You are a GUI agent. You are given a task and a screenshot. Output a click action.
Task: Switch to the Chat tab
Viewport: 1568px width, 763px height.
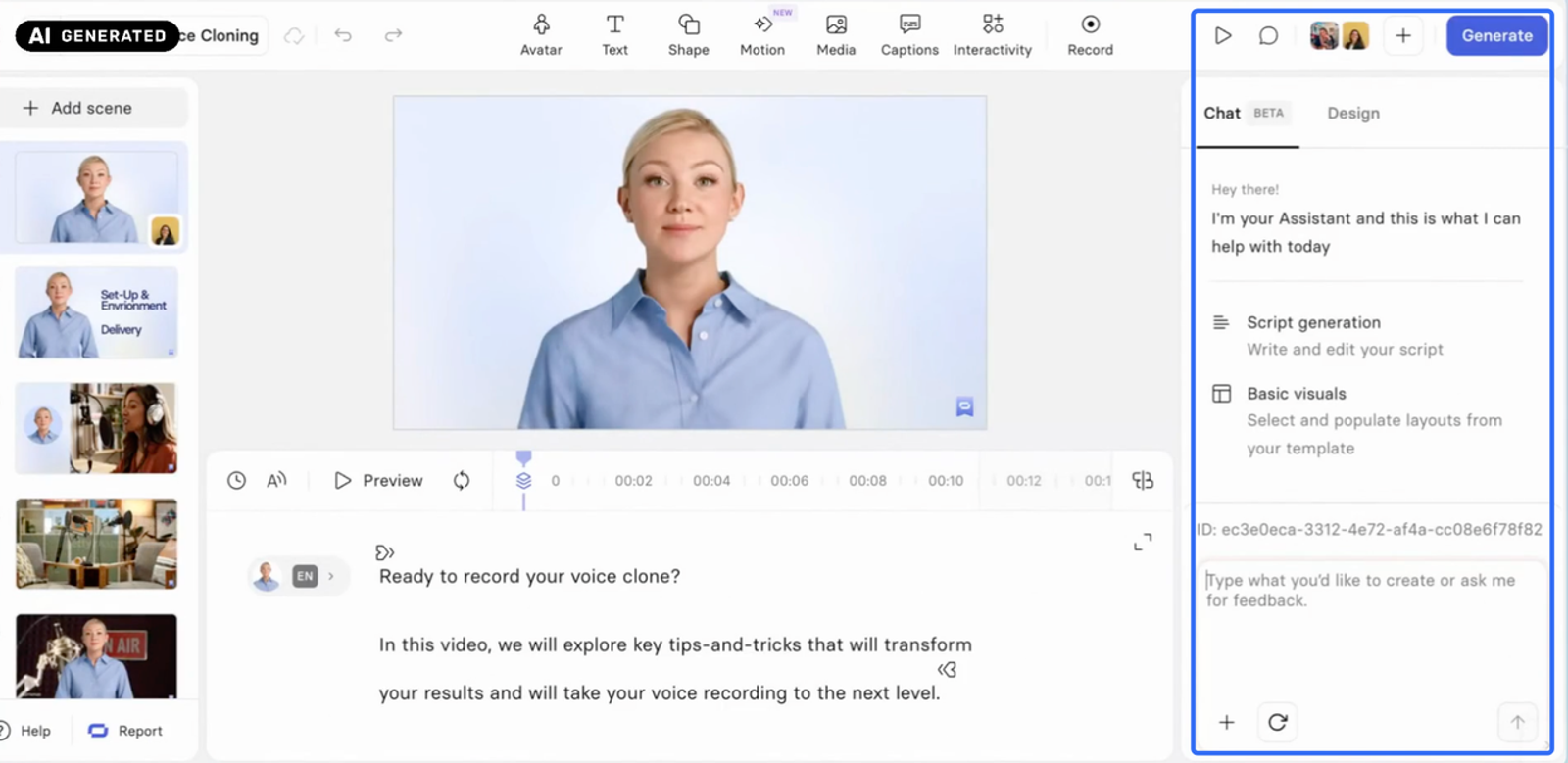[x=1246, y=113]
